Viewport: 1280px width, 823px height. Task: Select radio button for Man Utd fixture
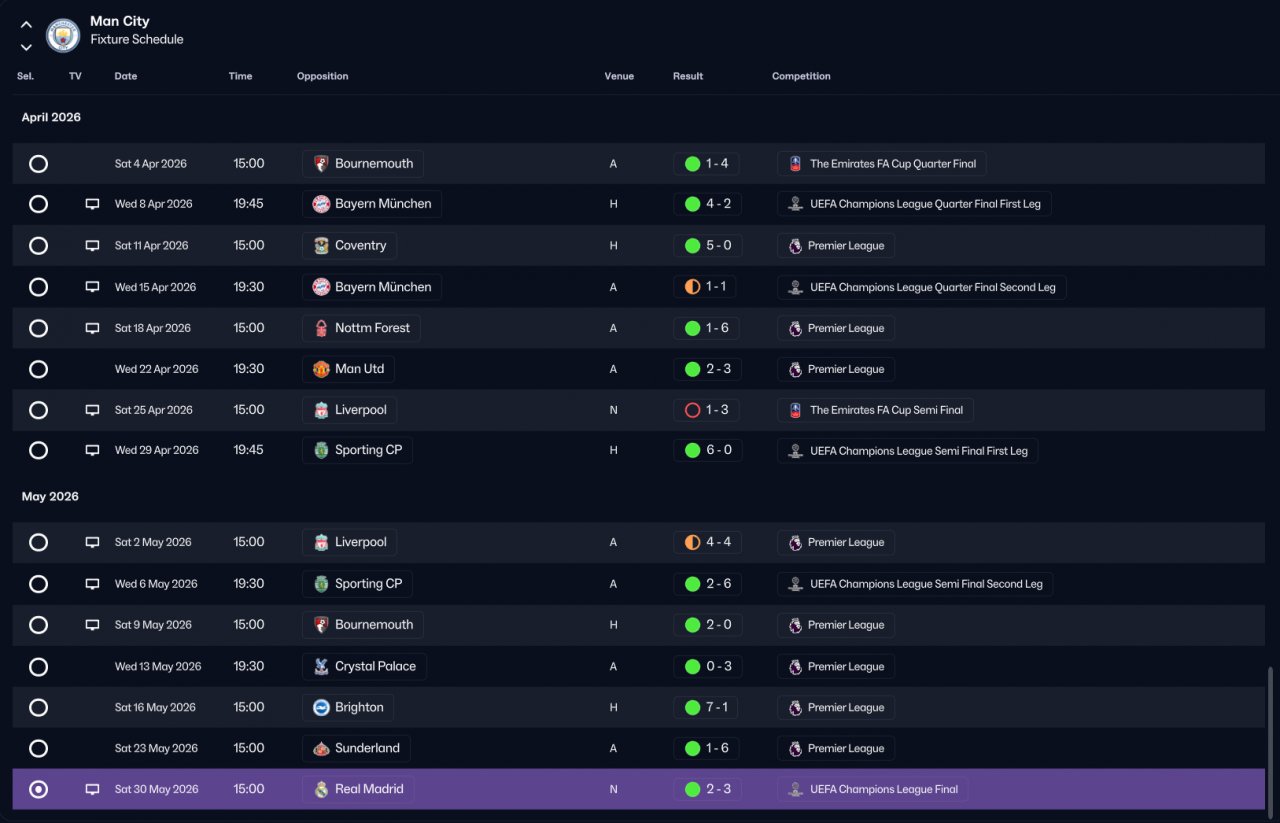tap(38, 369)
